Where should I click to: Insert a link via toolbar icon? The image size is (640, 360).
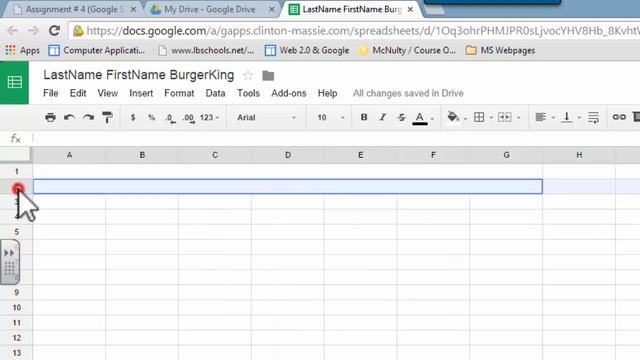[619, 118]
